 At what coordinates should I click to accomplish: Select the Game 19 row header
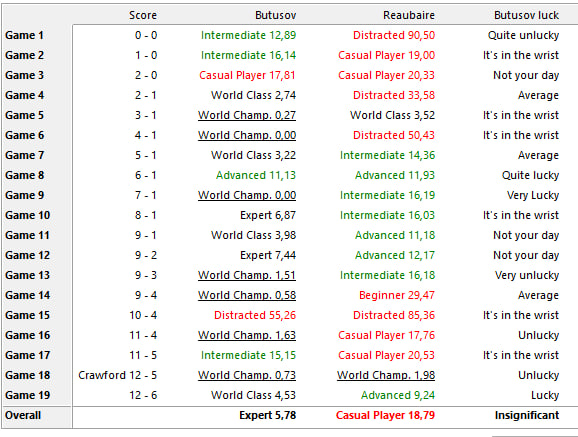pos(28,395)
